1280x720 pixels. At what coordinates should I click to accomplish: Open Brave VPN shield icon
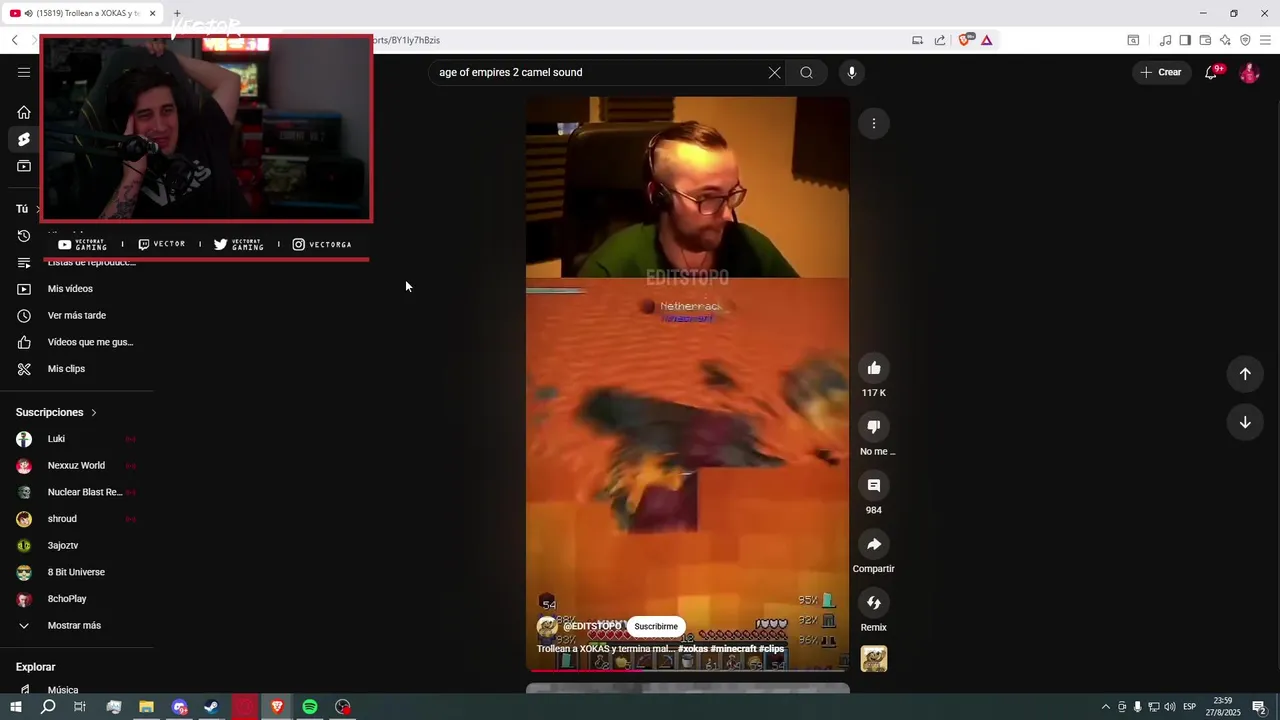click(x=1245, y=40)
